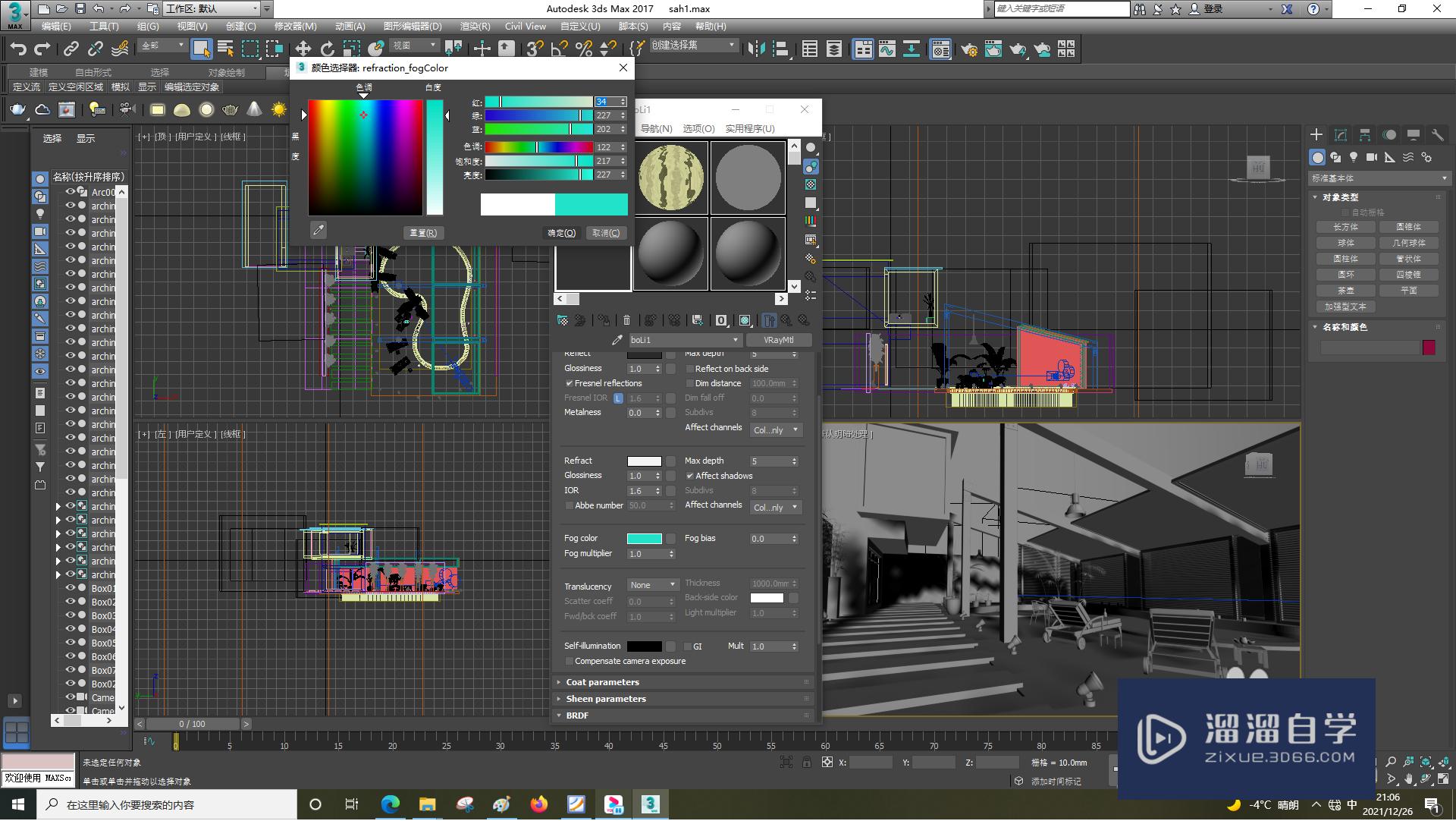Activate the Select and Rotate tool

pos(327,49)
